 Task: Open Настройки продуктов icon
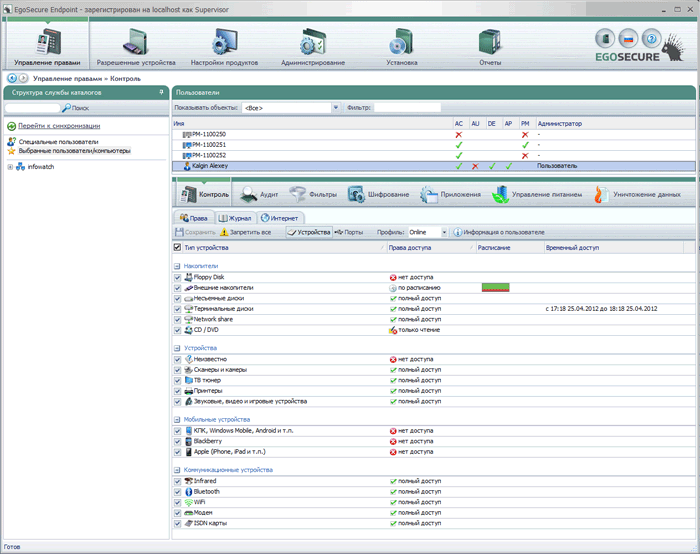[x=225, y=42]
